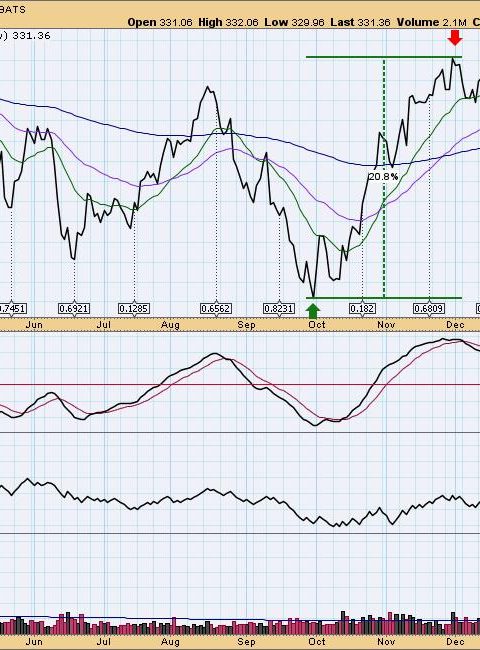Click the 0.6921 value label

[74, 309]
